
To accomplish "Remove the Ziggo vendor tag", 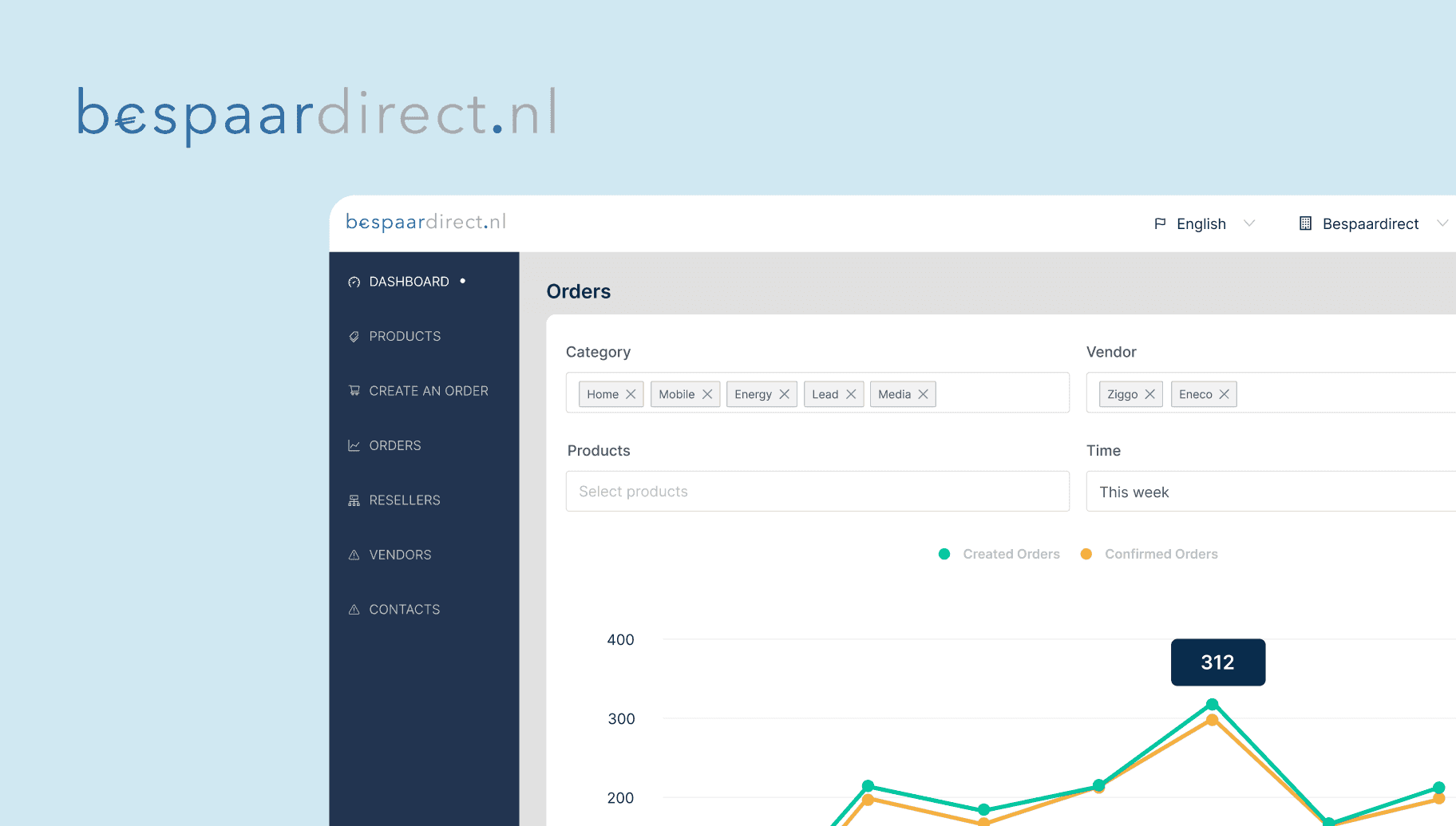I will 1149,394.
